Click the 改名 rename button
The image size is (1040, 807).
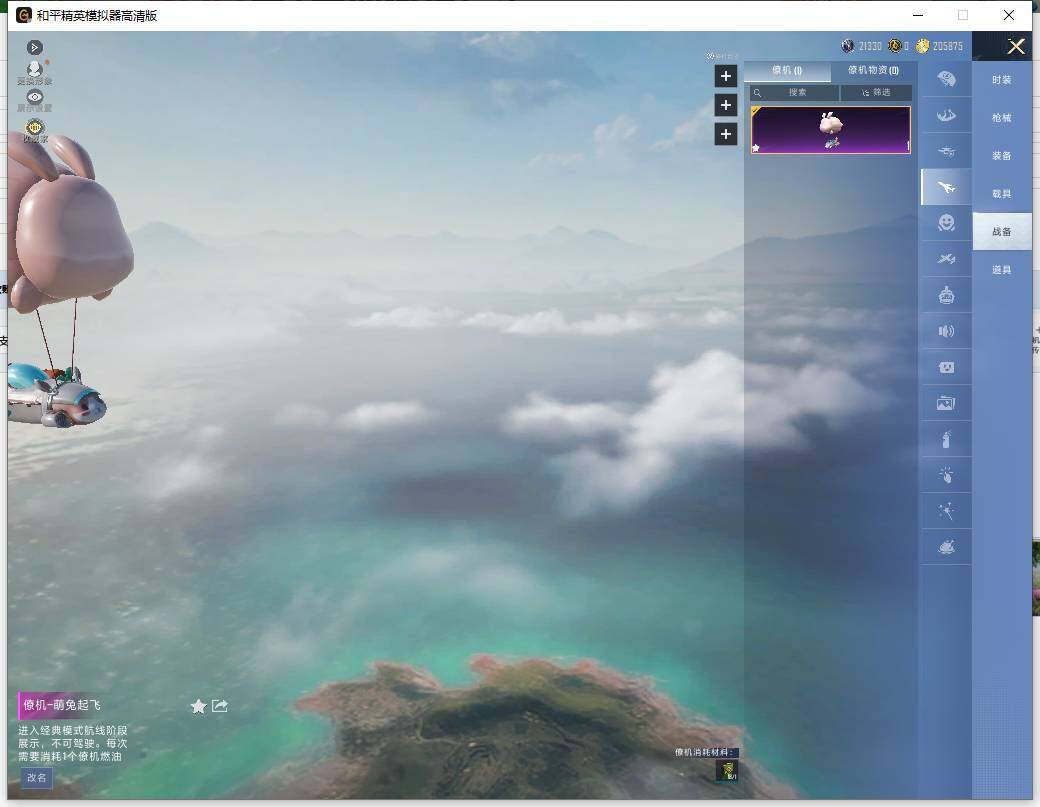click(x=36, y=778)
